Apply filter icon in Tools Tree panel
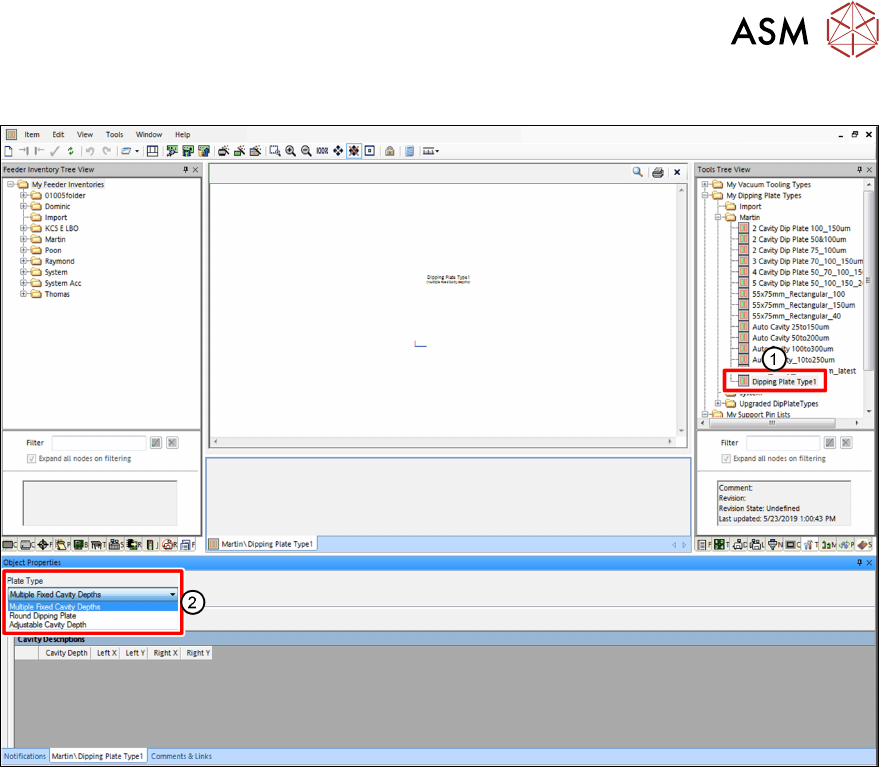The height and width of the screenshot is (767, 879). point(830,442)
